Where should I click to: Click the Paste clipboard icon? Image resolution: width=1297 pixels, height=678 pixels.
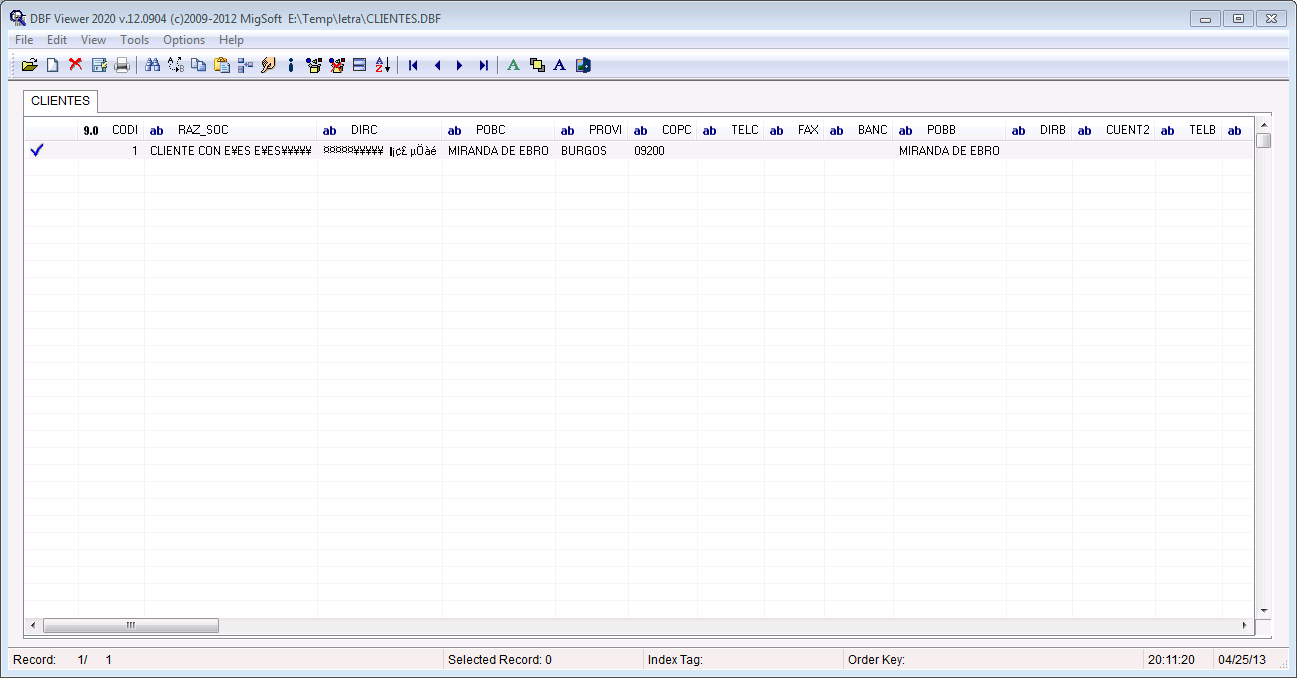222,65
